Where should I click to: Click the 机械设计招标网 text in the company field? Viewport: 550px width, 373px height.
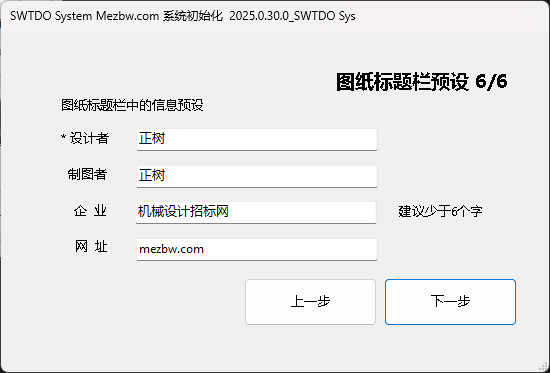coord(183,212)
